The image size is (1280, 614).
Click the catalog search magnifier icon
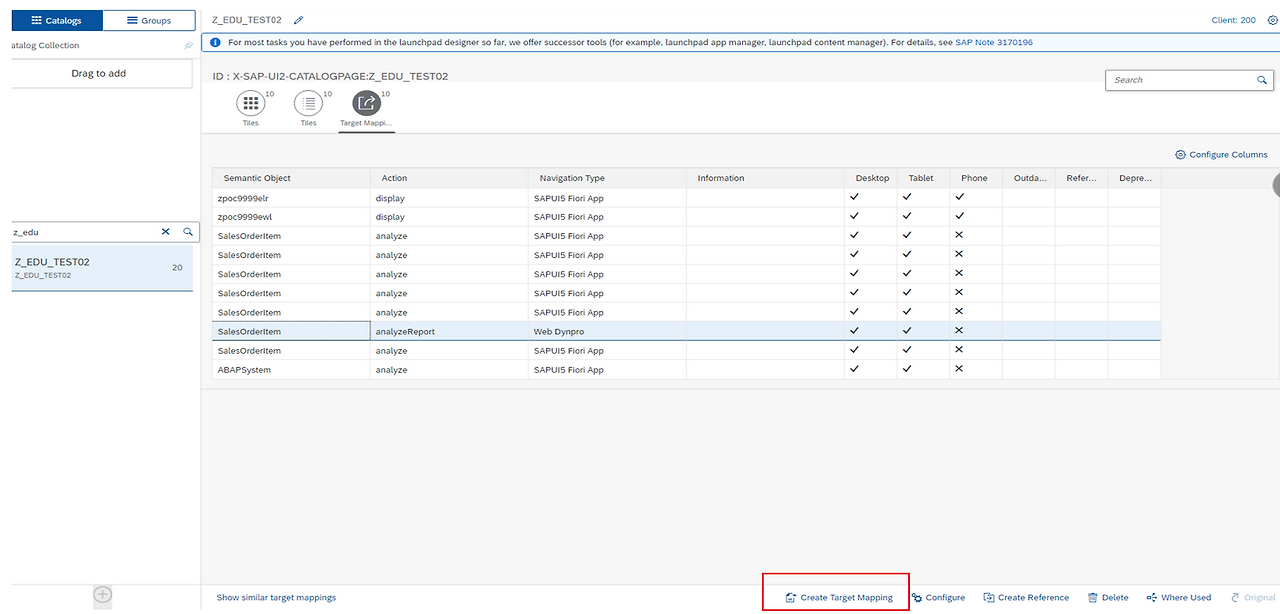click(187, 232)
